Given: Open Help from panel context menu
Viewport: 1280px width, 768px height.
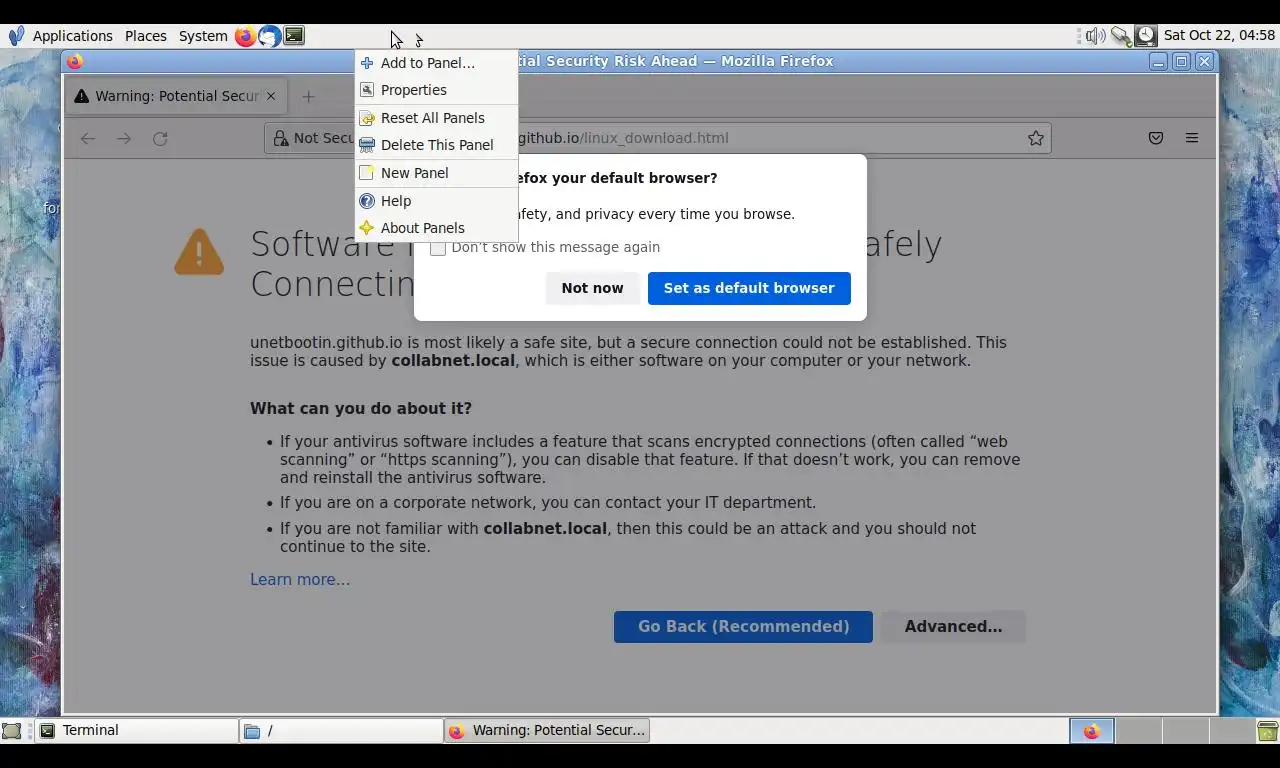Looking at the screenshot, I should (x=437, y=201).
